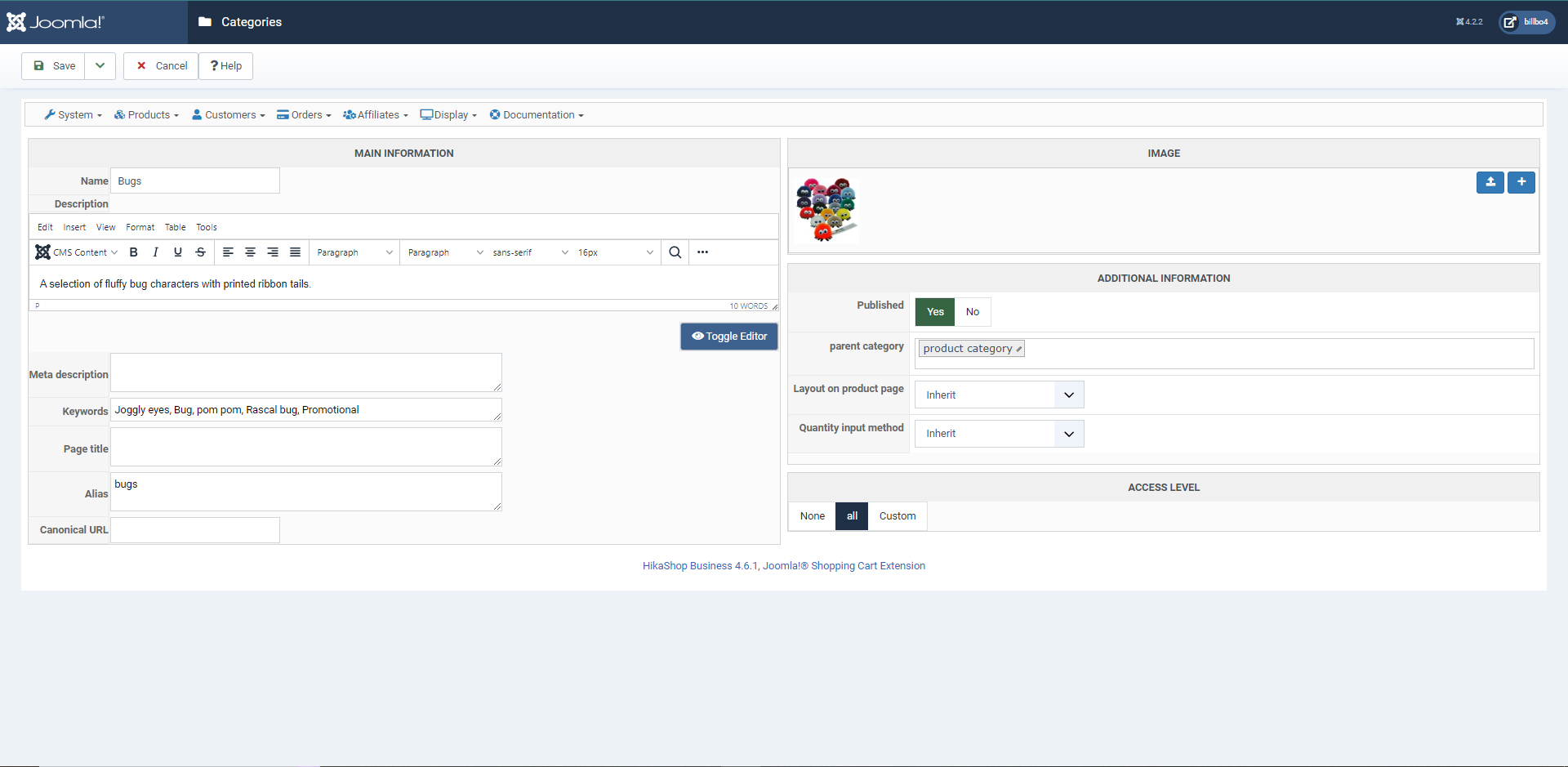Open the styles Paragraph dropdown
Image resolution: width=1568 pixels, height=767 pixels.
click(446, 252)
